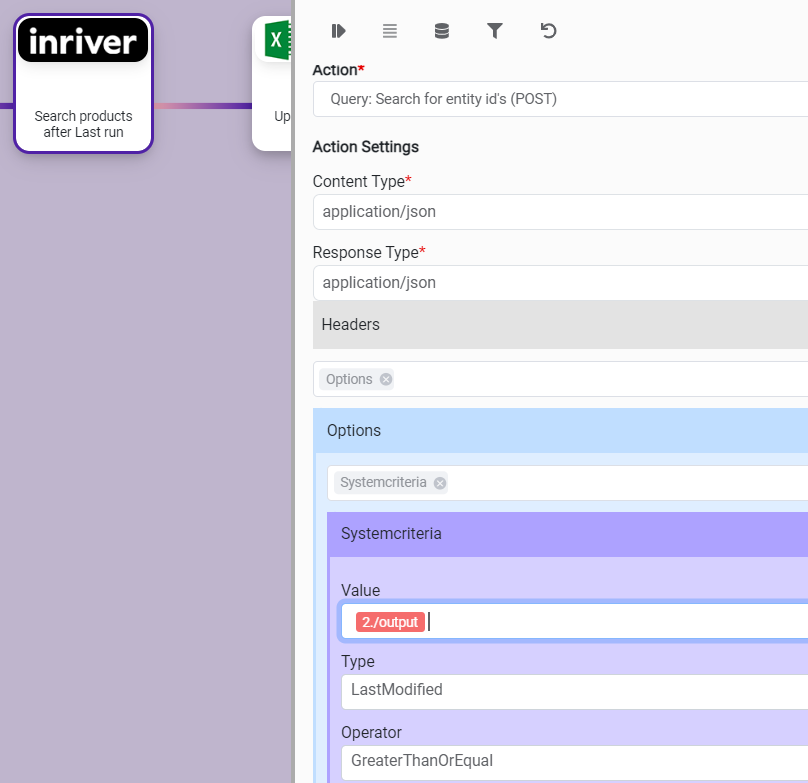The image size is (808, 783).
Task: Open the Content Type dropdown
Action: (560, 212)
